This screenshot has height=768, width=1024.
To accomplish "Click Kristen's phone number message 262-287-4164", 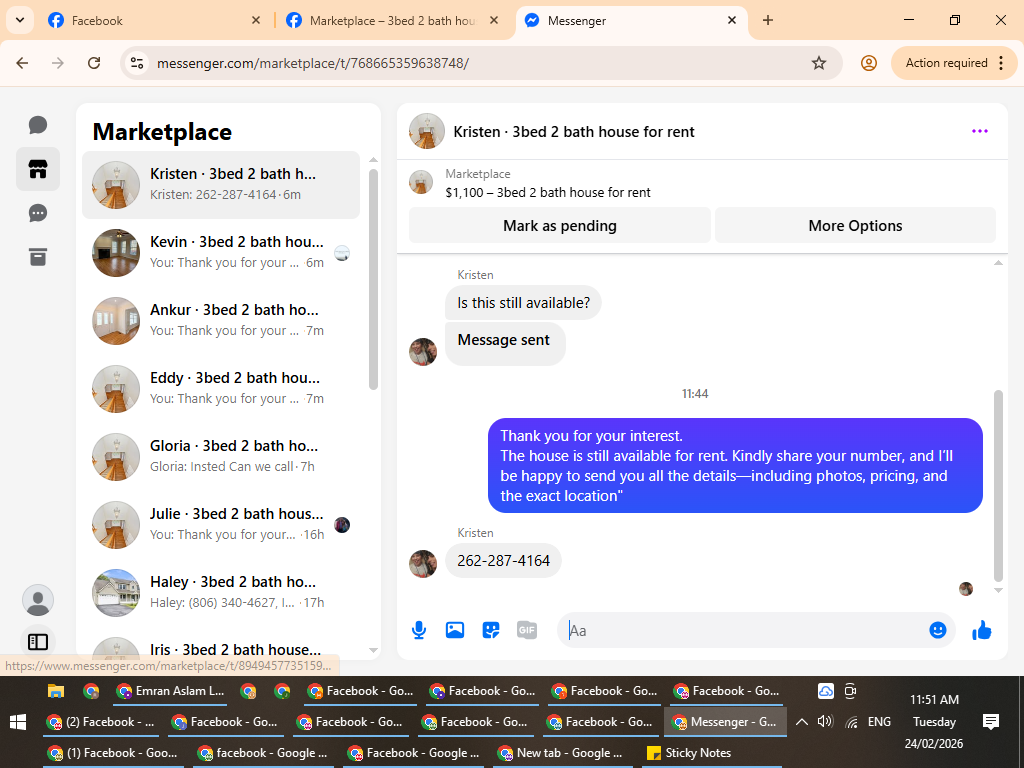I will coord(503,560).
